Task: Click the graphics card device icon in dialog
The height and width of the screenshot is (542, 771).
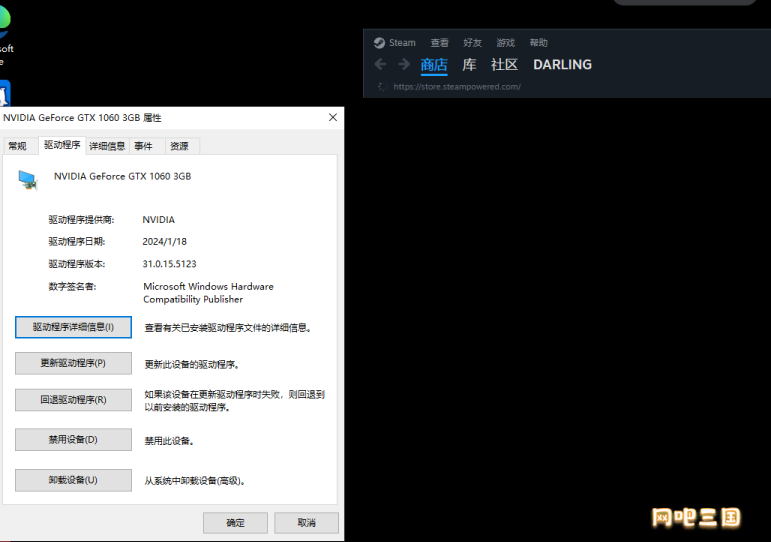Action: 28,180
